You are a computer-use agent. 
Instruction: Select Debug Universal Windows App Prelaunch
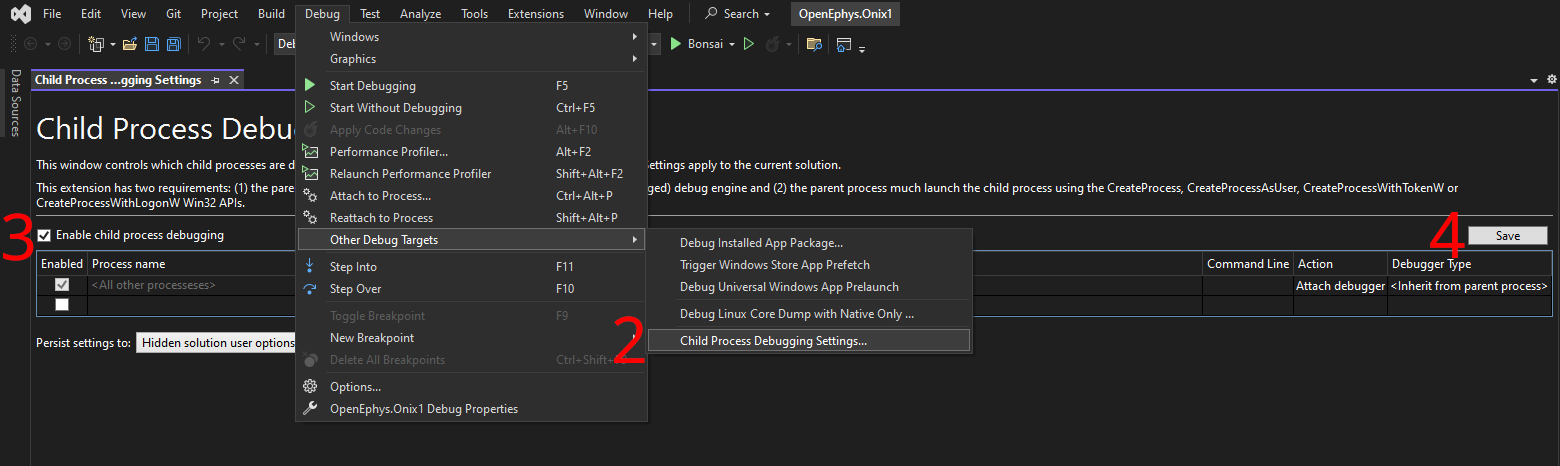pyautogui.click(x=809, y=287)
